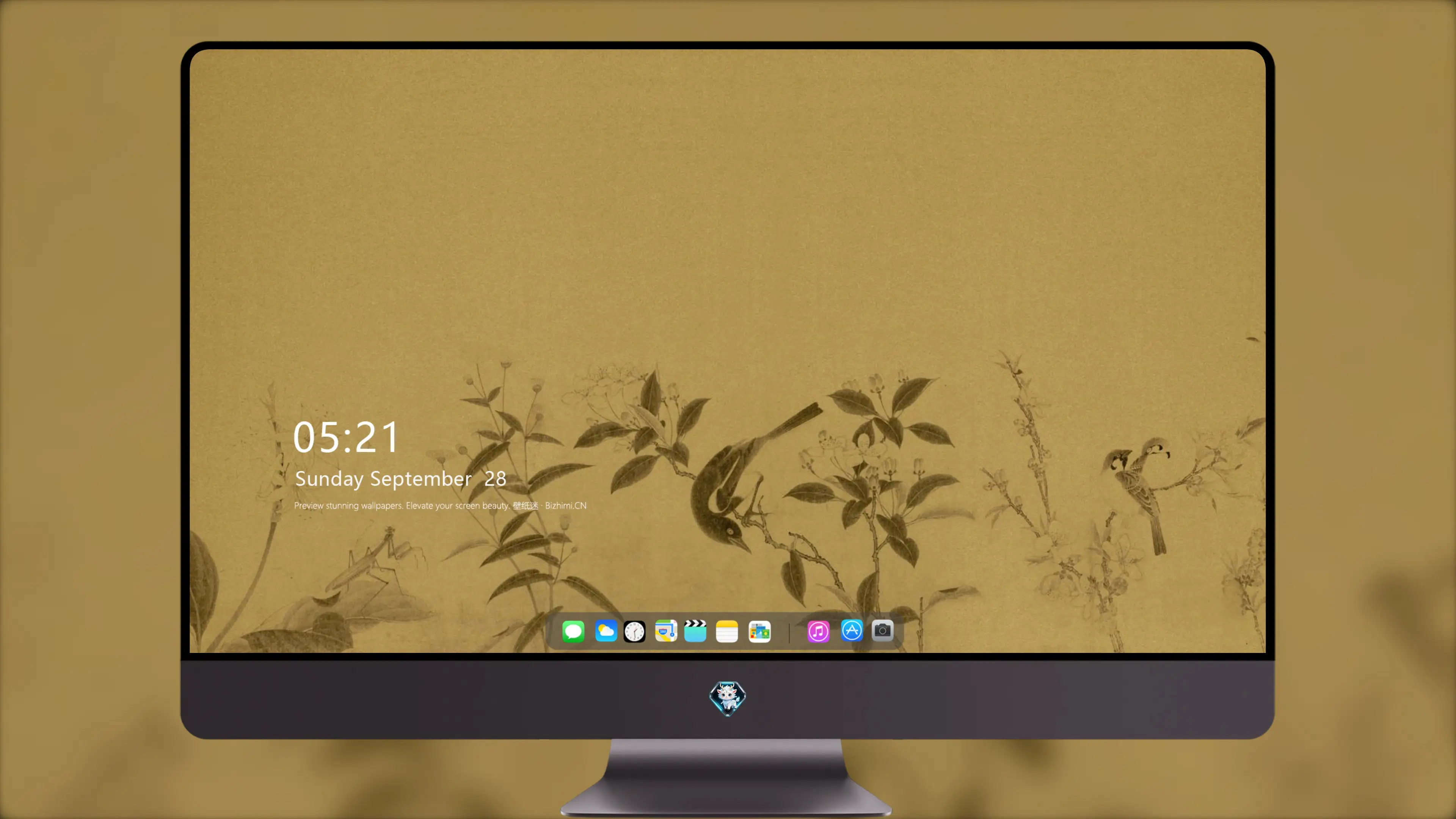The image size is (1456, 819).
Task: Click the 'Sunday September 28' date text
Action: 400,479
